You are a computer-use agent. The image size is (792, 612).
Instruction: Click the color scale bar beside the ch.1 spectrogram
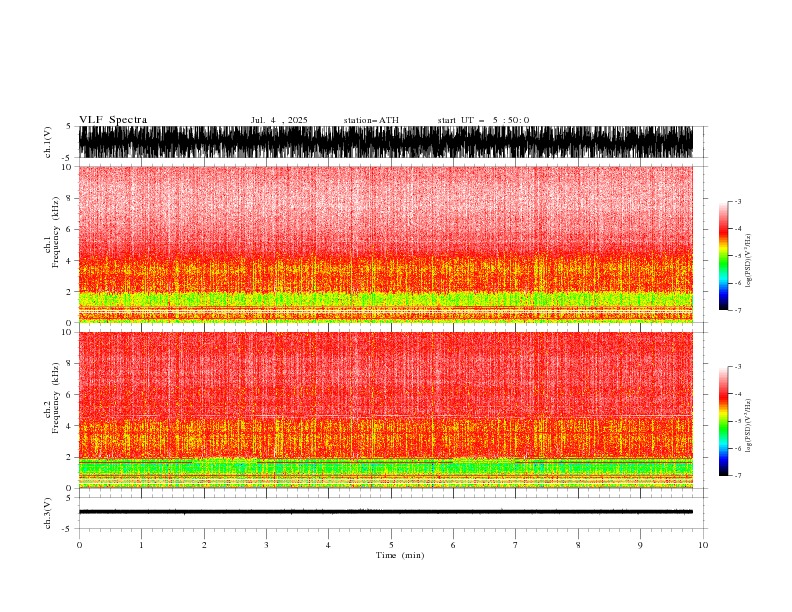coord(723,256)
